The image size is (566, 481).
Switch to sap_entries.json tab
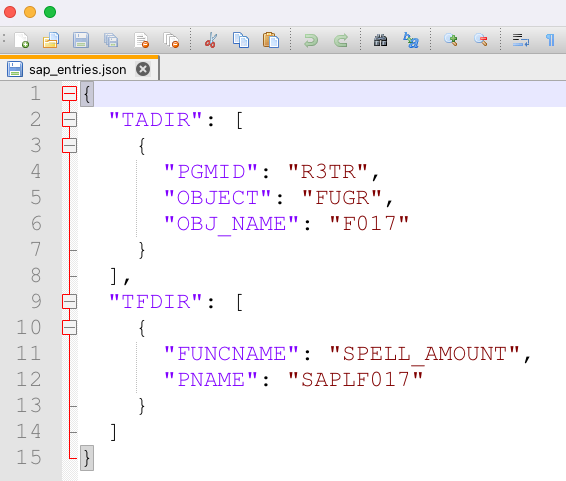coord(78,69)
